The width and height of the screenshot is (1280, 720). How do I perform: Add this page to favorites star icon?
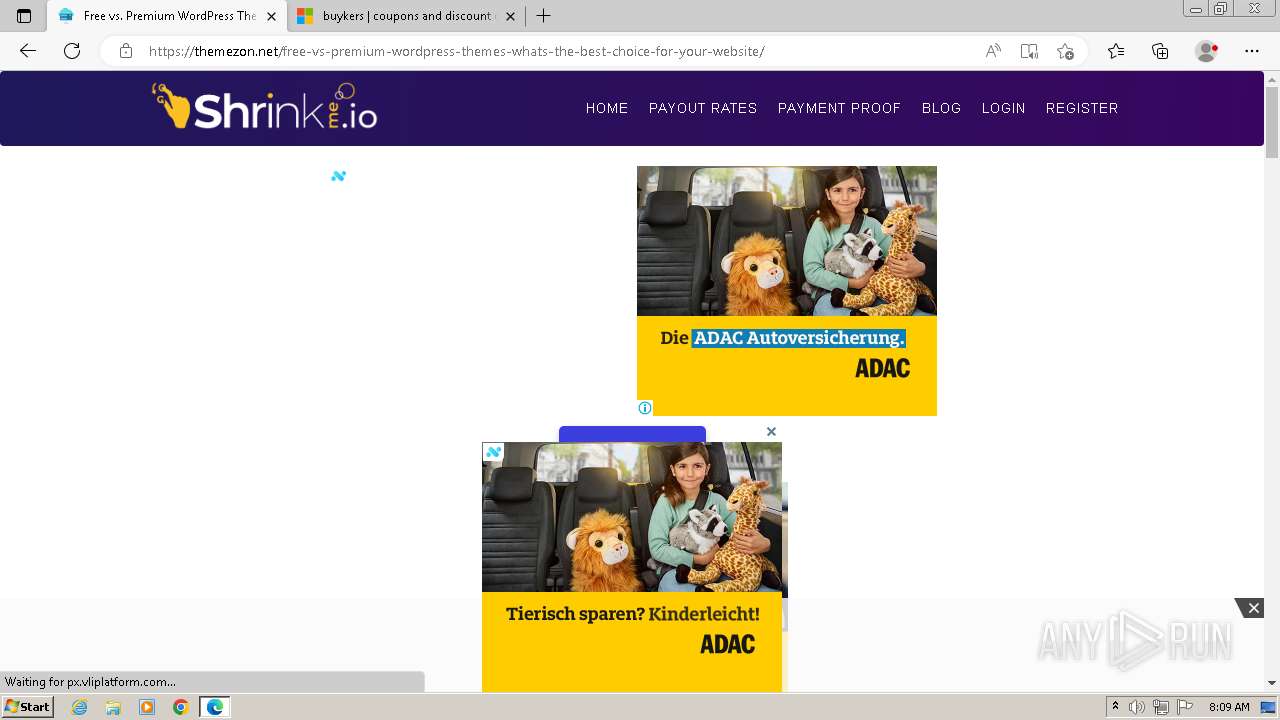pos(1065,51)
